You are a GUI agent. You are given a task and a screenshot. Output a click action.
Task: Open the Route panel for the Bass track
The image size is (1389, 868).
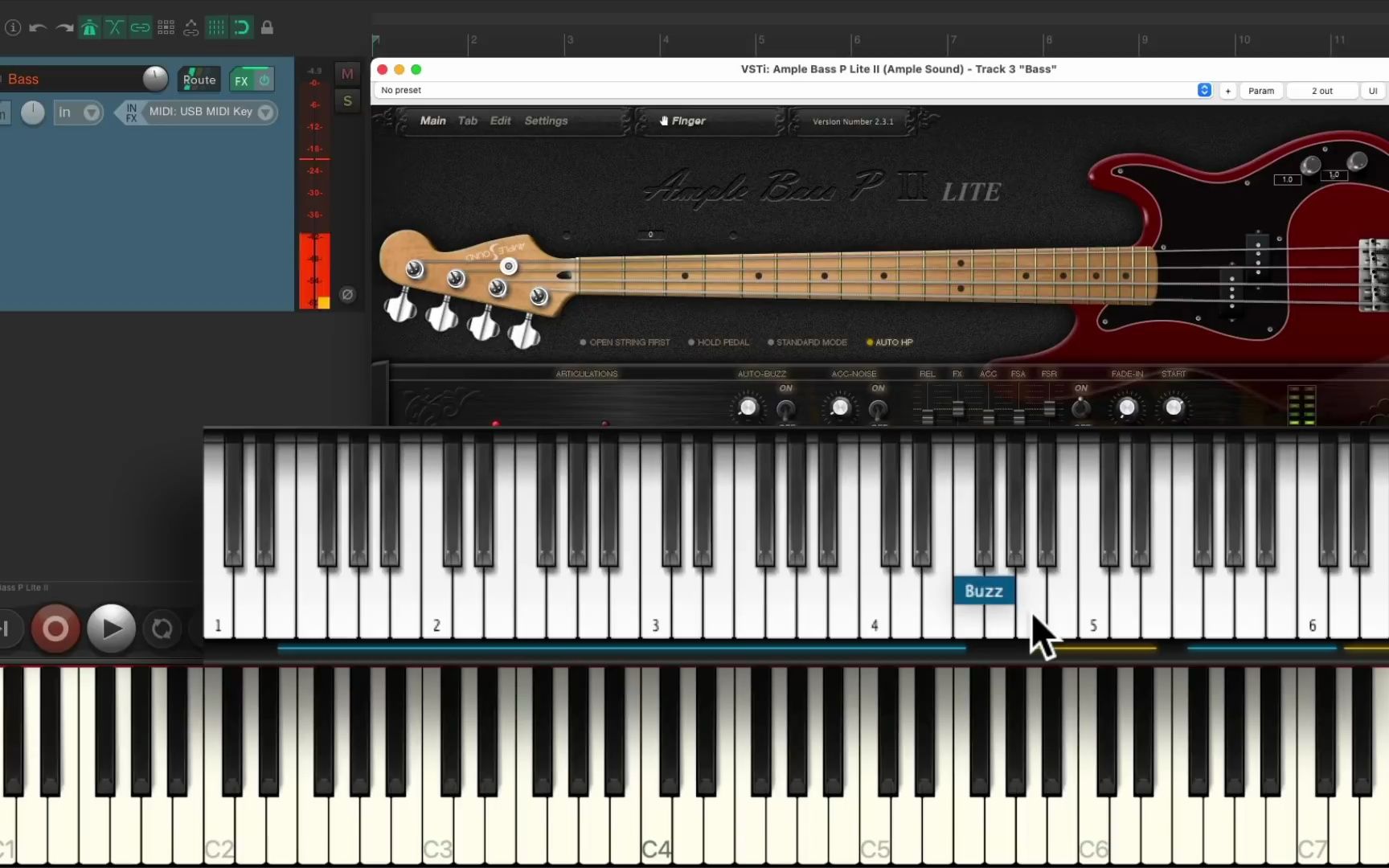[198, 79]
